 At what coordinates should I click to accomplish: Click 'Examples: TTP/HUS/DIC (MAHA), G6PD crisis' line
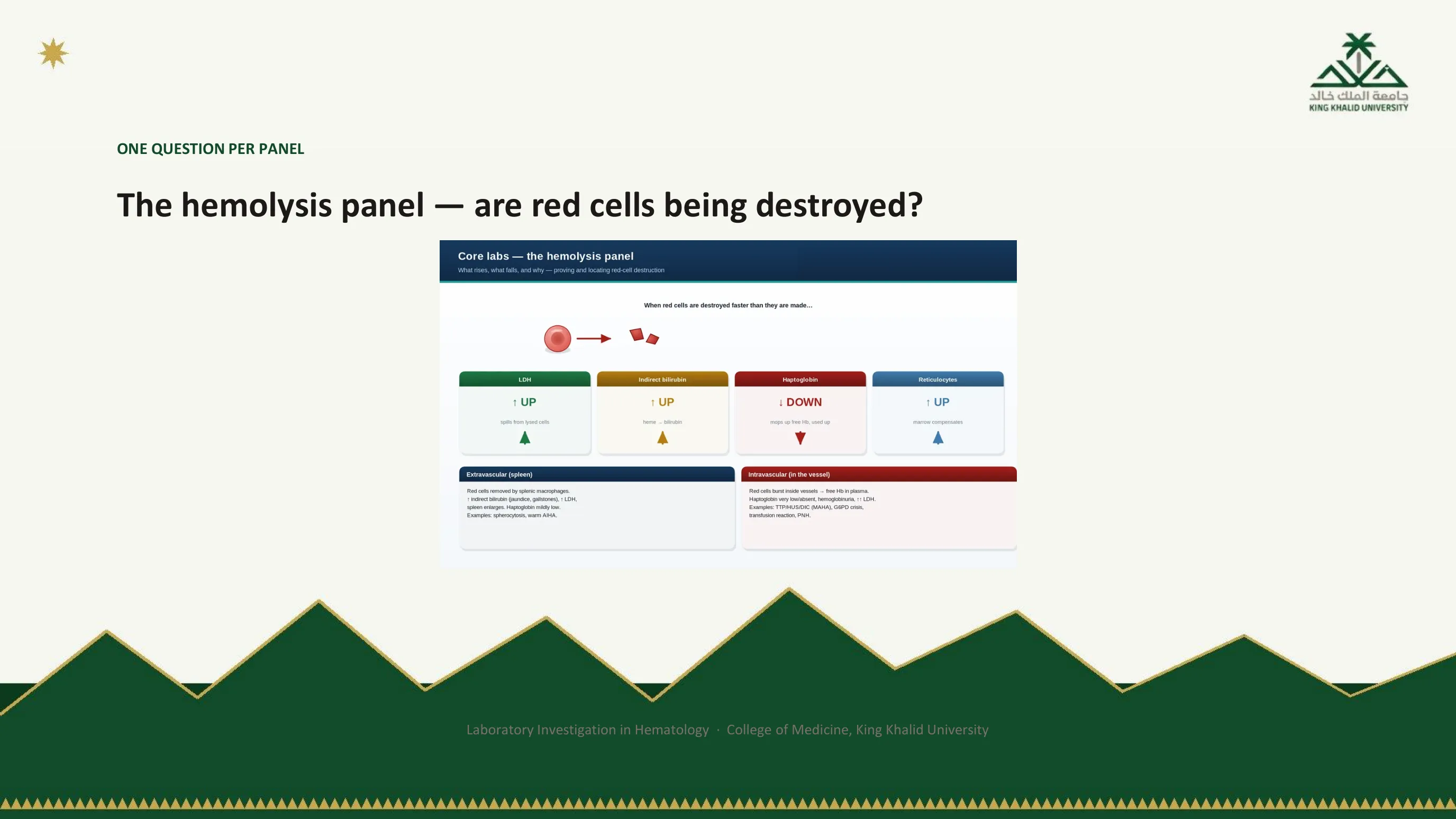tap(806, 507)
